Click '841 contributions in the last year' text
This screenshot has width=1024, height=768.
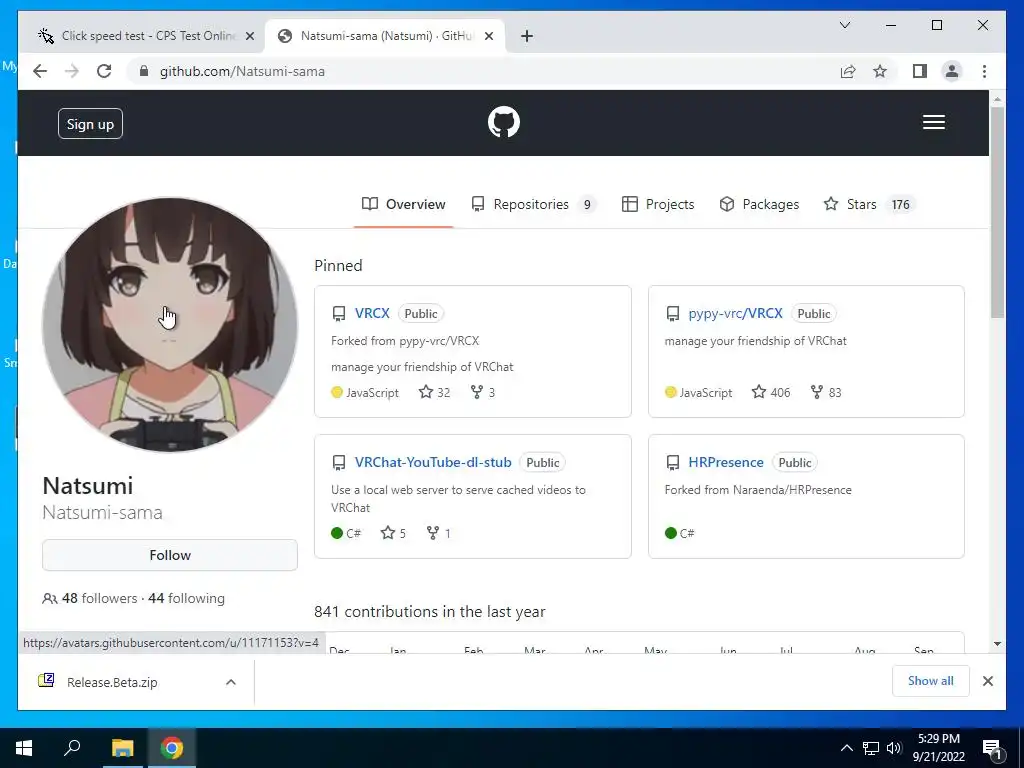430,612
